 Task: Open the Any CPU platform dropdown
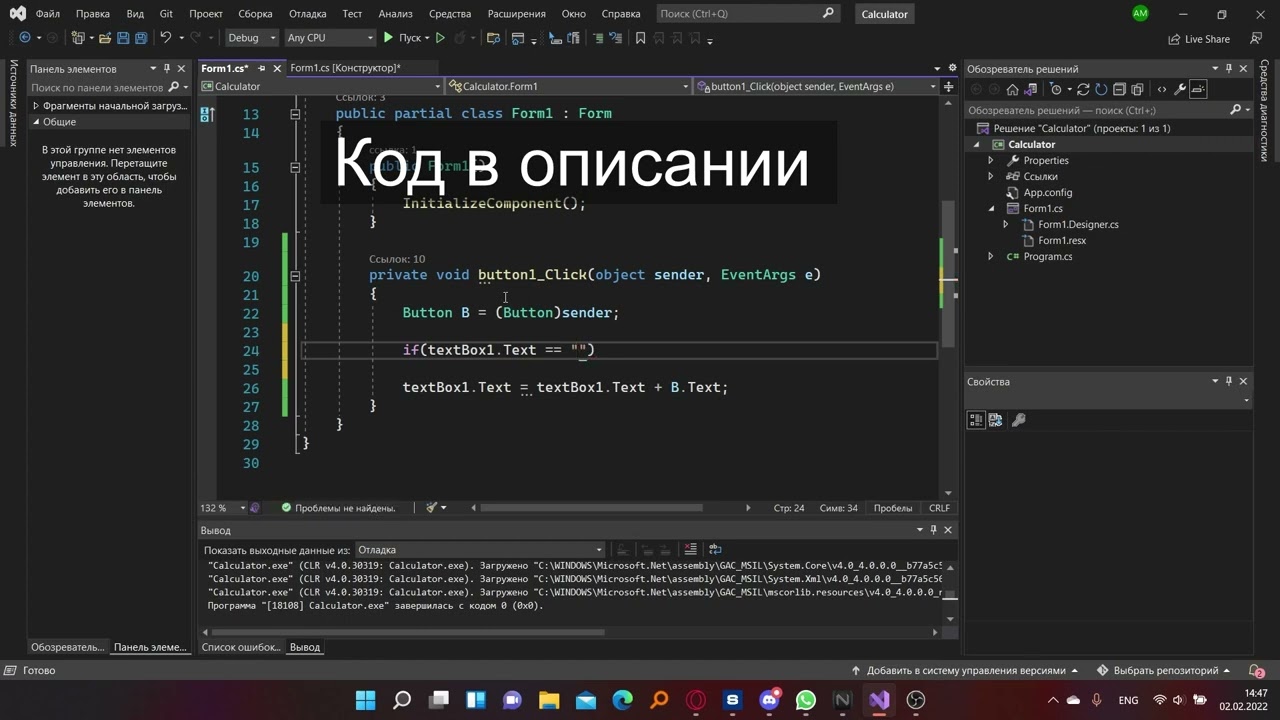330,38
